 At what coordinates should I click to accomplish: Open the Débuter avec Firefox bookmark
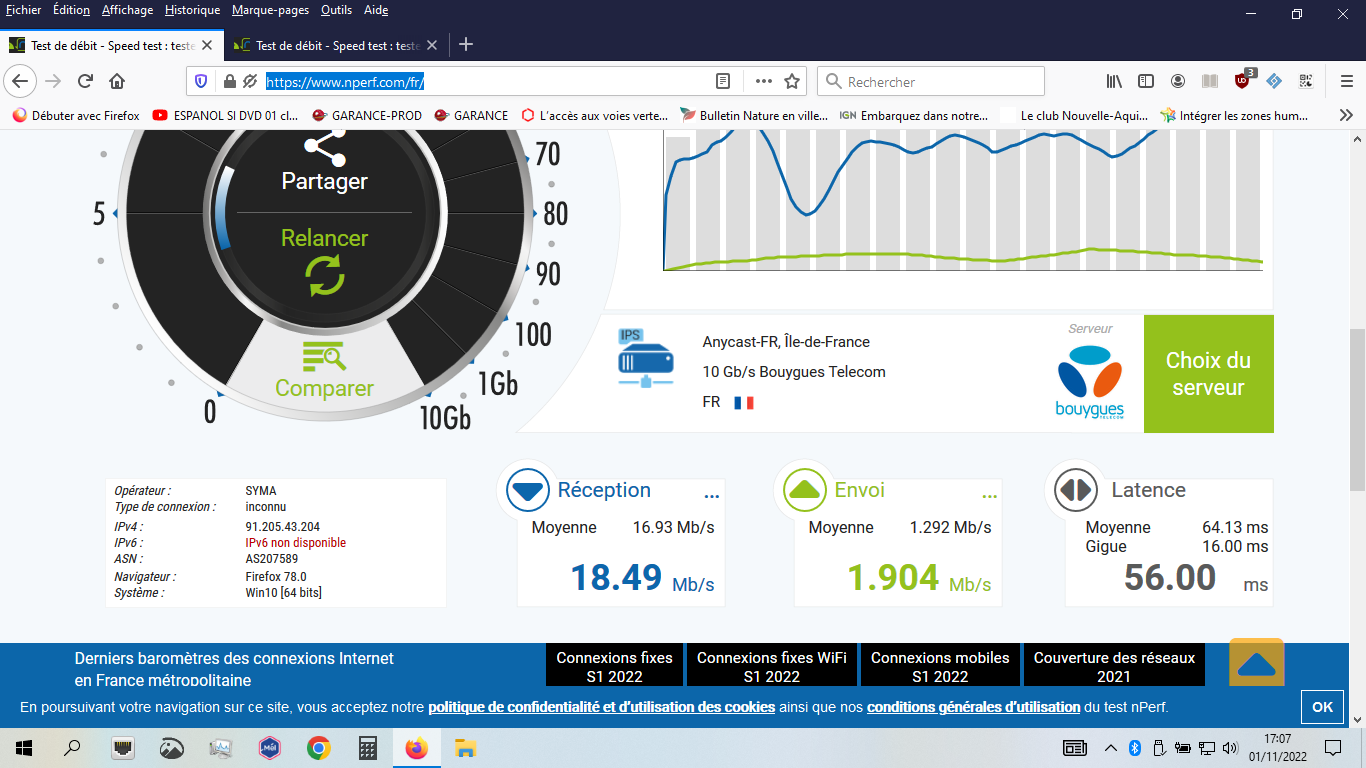[76, 115]
